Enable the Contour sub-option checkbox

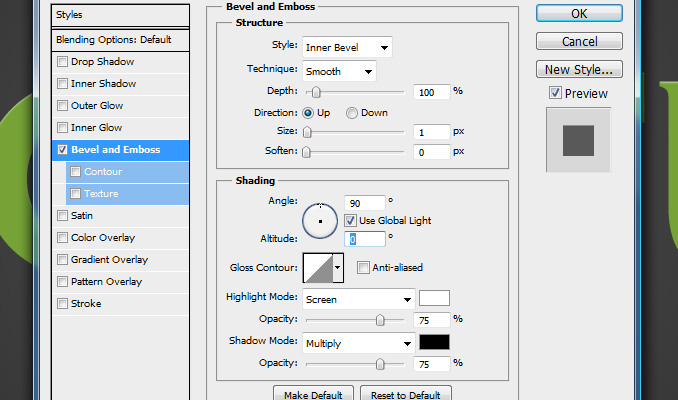(75, 172)
